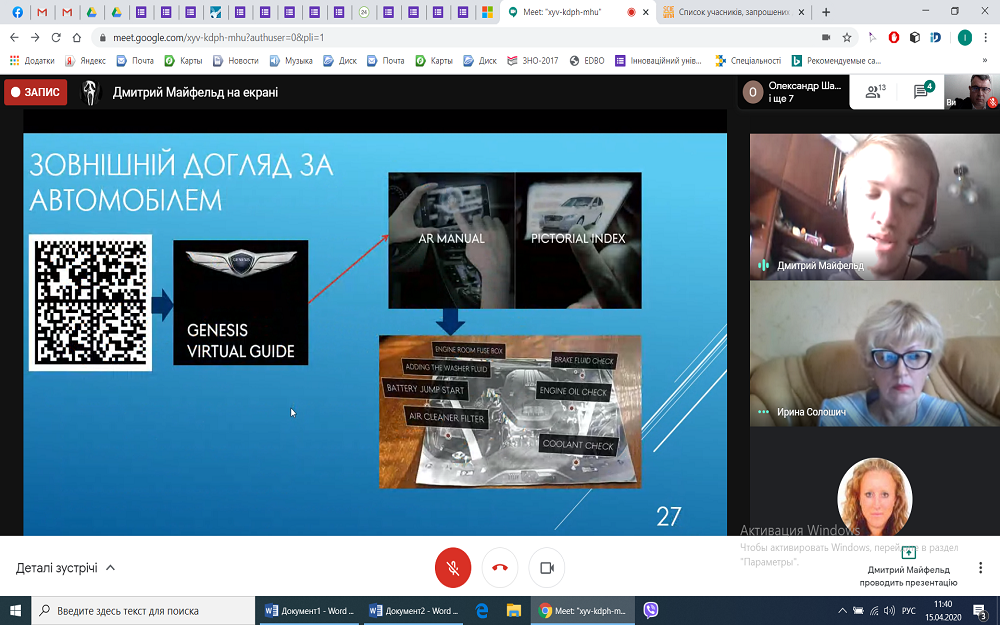Toggle the camera on or off

(547, 567)
